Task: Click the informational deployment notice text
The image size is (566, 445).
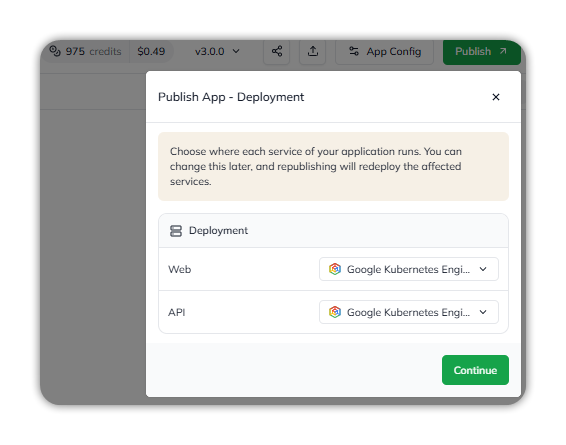Action: 316,166
